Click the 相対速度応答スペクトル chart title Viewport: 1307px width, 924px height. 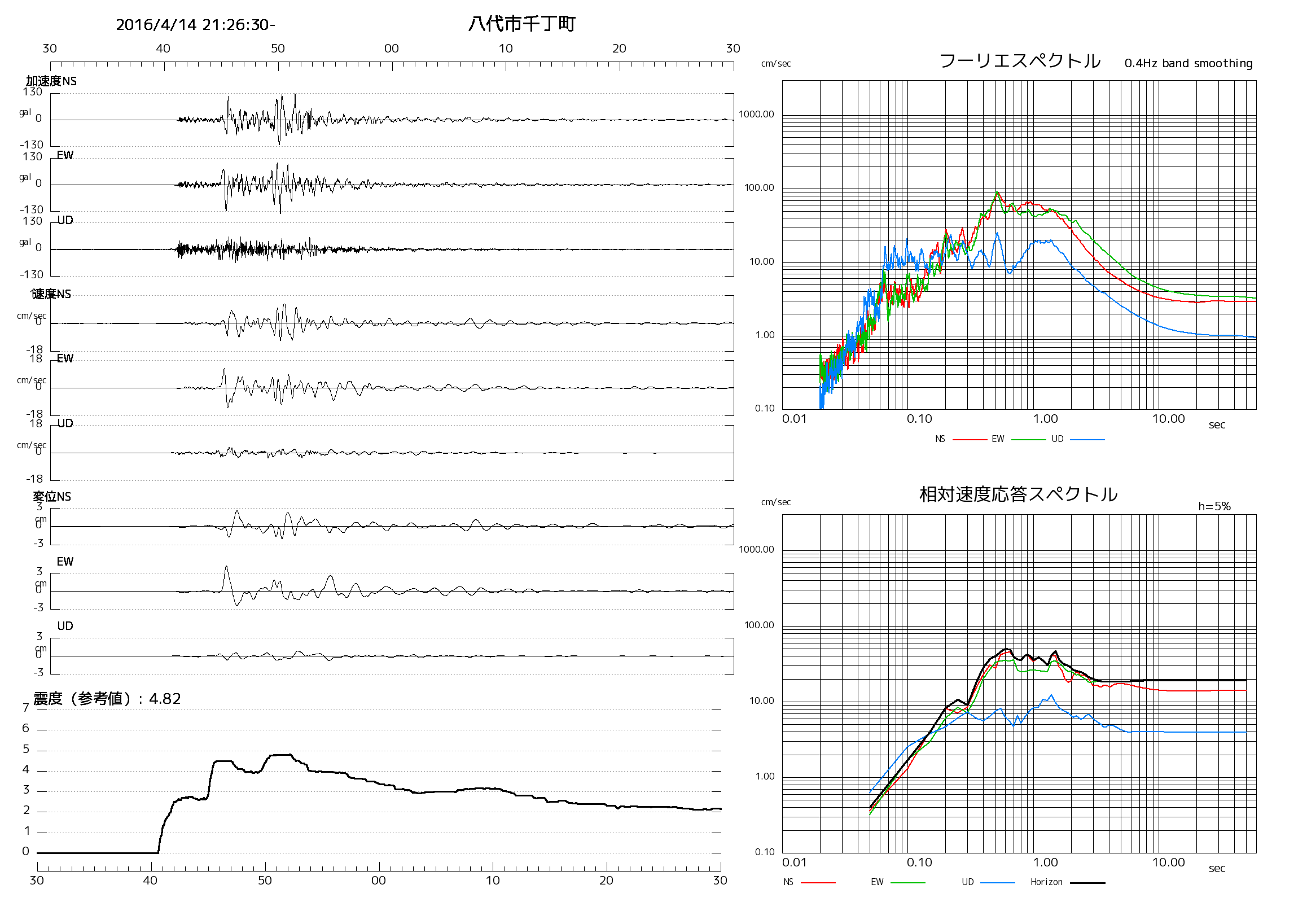tap(1019, 494)
